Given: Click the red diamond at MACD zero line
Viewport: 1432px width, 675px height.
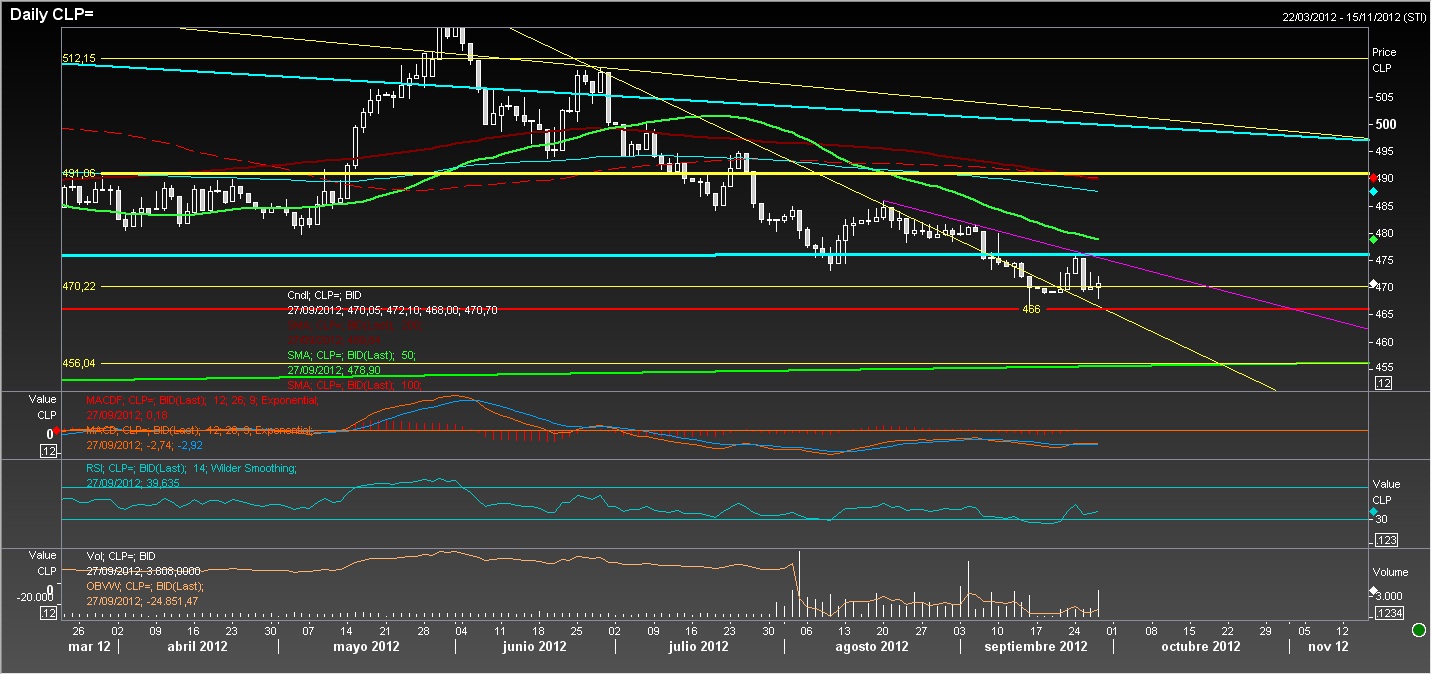Looking at the screenshot, I should tap(57, 431).
